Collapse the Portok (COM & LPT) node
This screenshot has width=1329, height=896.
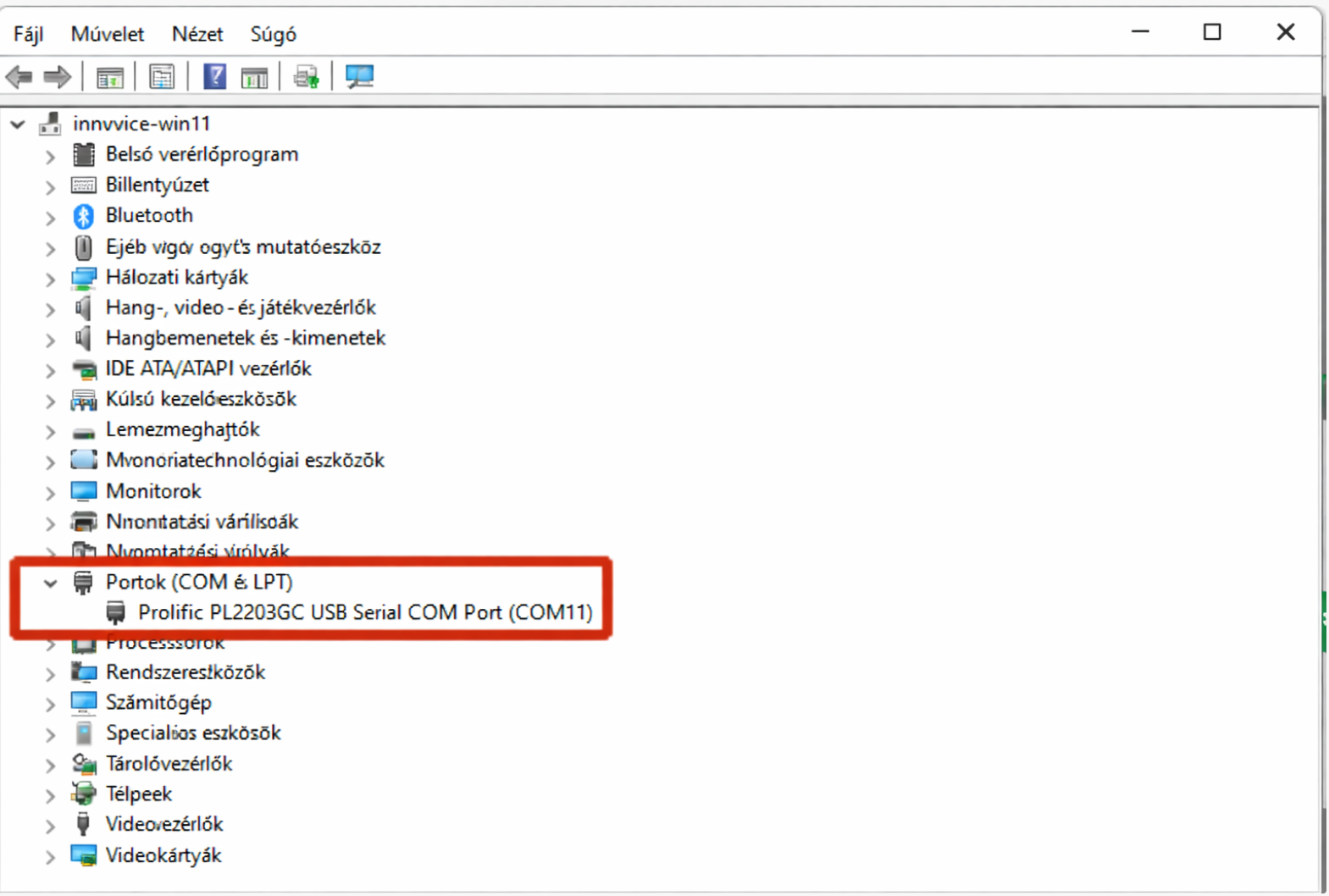pyautogui.click(x=51, y=583)
